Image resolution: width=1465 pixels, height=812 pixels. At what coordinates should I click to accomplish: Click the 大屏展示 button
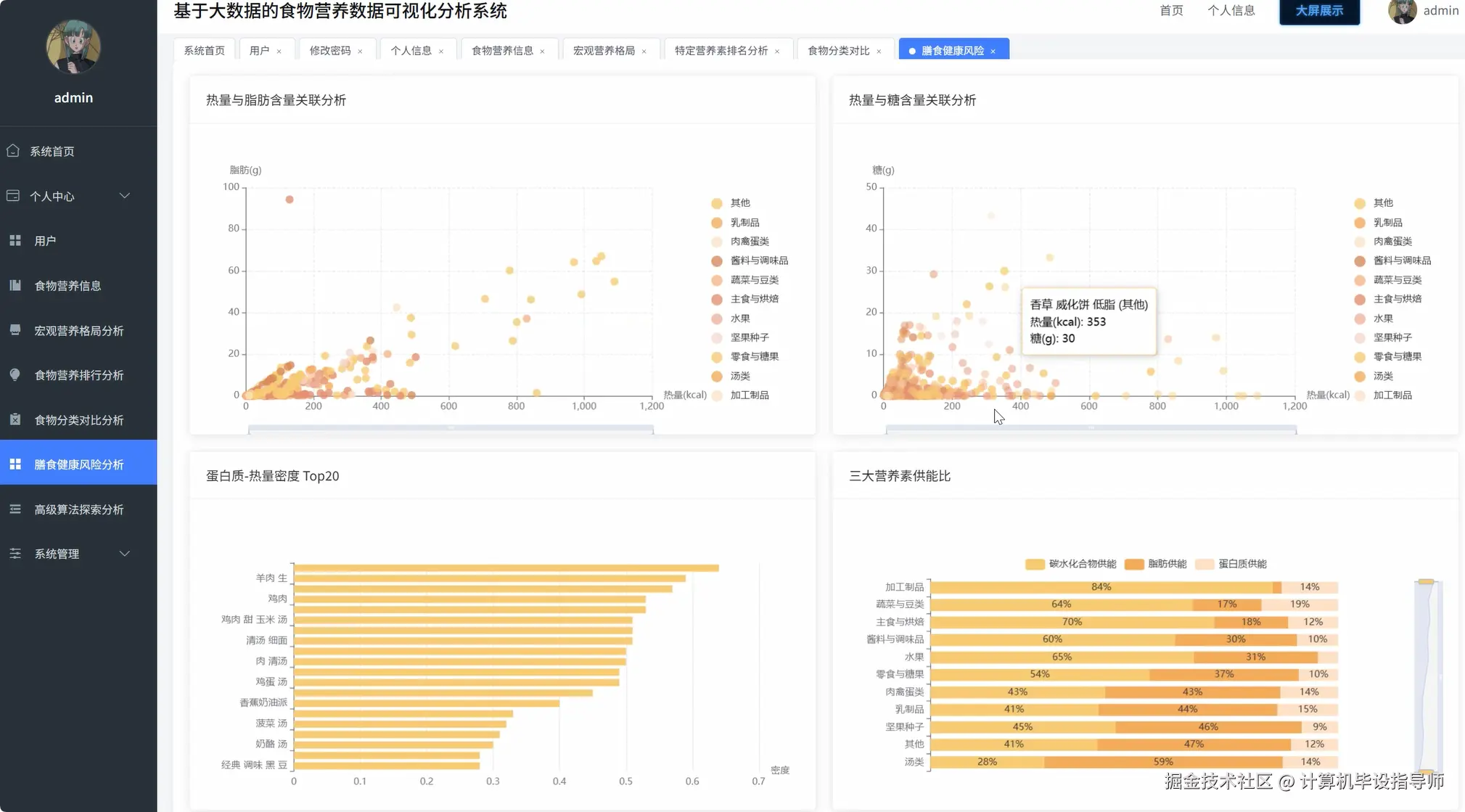(1318, 11)
